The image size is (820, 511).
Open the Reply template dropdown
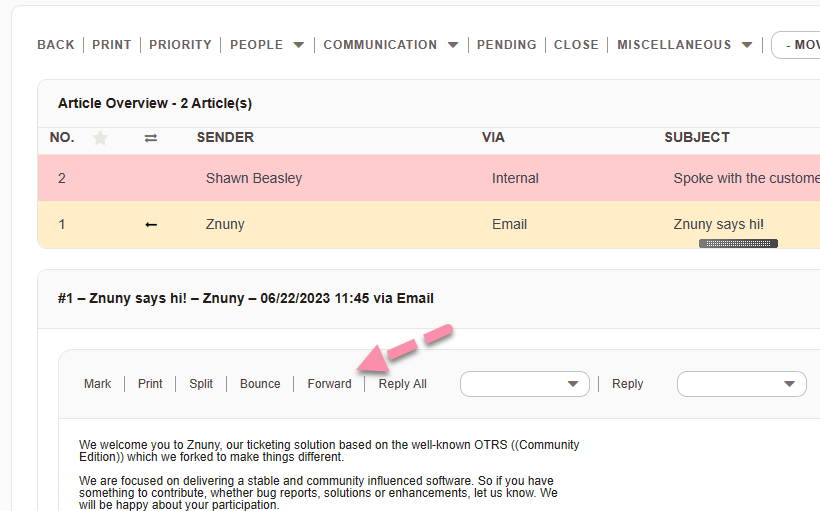coord(741,384)
